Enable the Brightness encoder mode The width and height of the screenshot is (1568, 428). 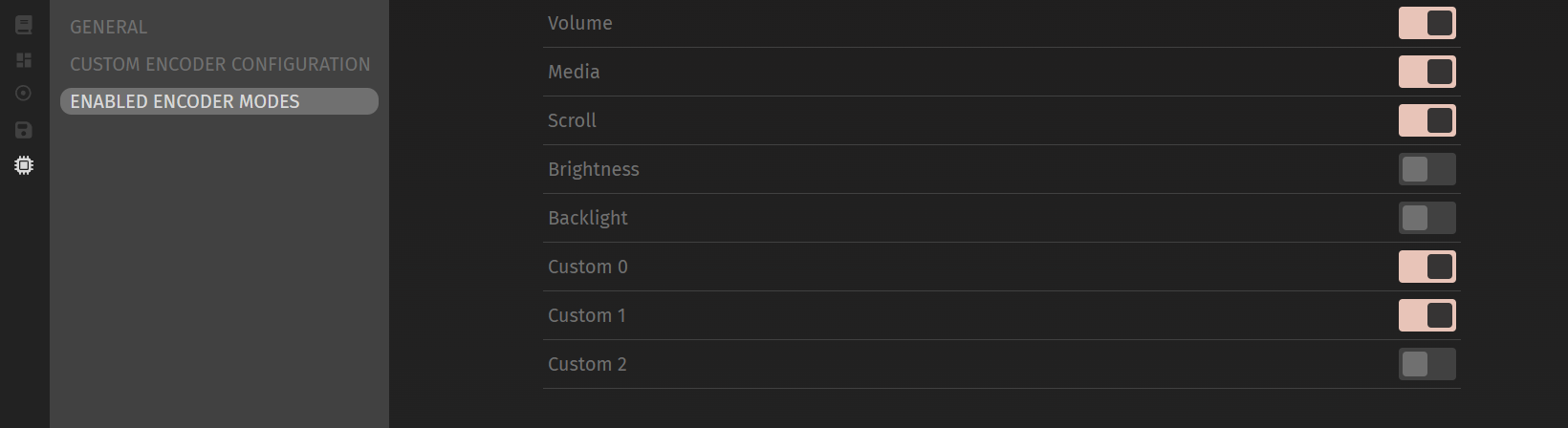click(1426, 169)
